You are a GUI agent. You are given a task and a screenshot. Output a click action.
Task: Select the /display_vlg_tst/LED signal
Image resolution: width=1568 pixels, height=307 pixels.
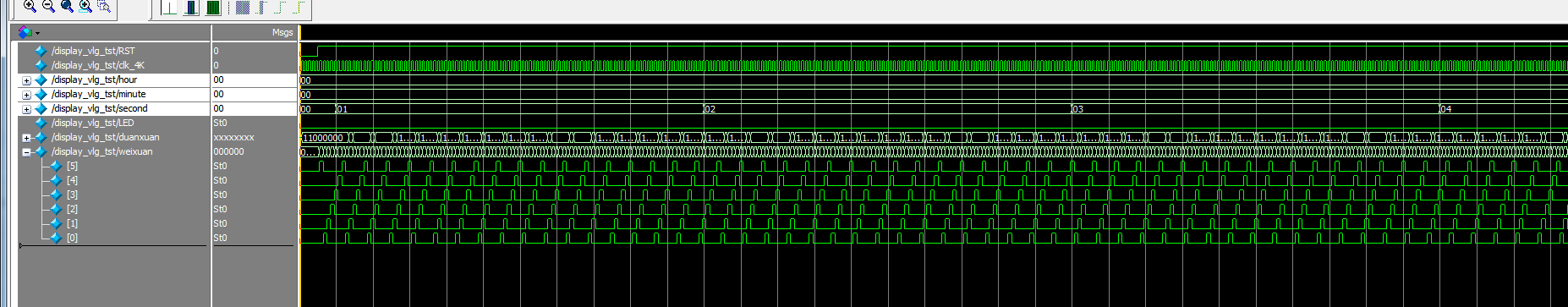(92, 123)
